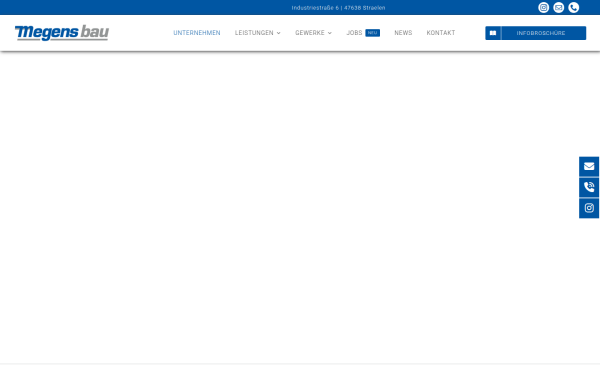Open the News menu item

[403, 33]
